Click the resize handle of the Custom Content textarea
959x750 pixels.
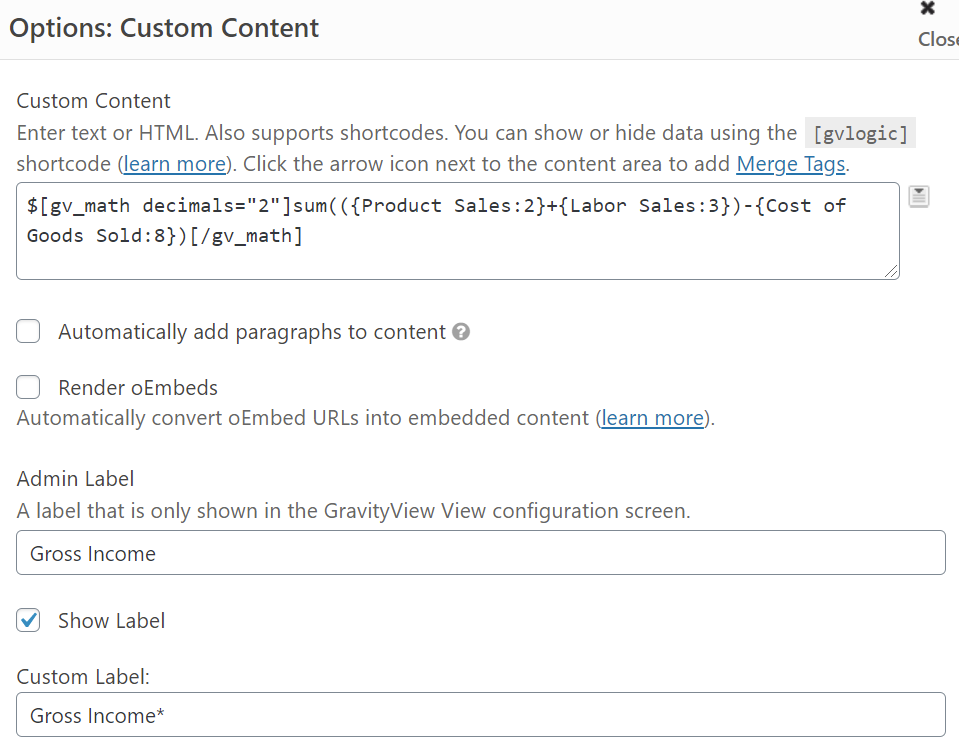[891, 271]
